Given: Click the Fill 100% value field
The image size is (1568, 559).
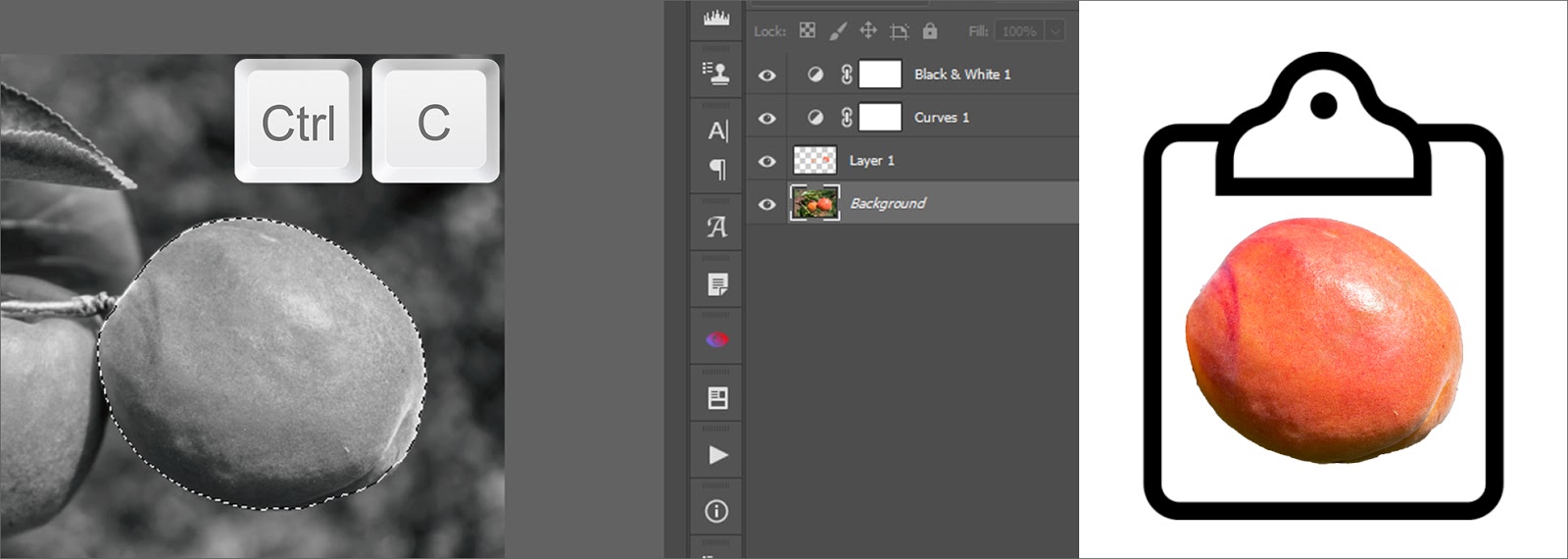Looking at the screenshot, I should [x=1019, y=31].
